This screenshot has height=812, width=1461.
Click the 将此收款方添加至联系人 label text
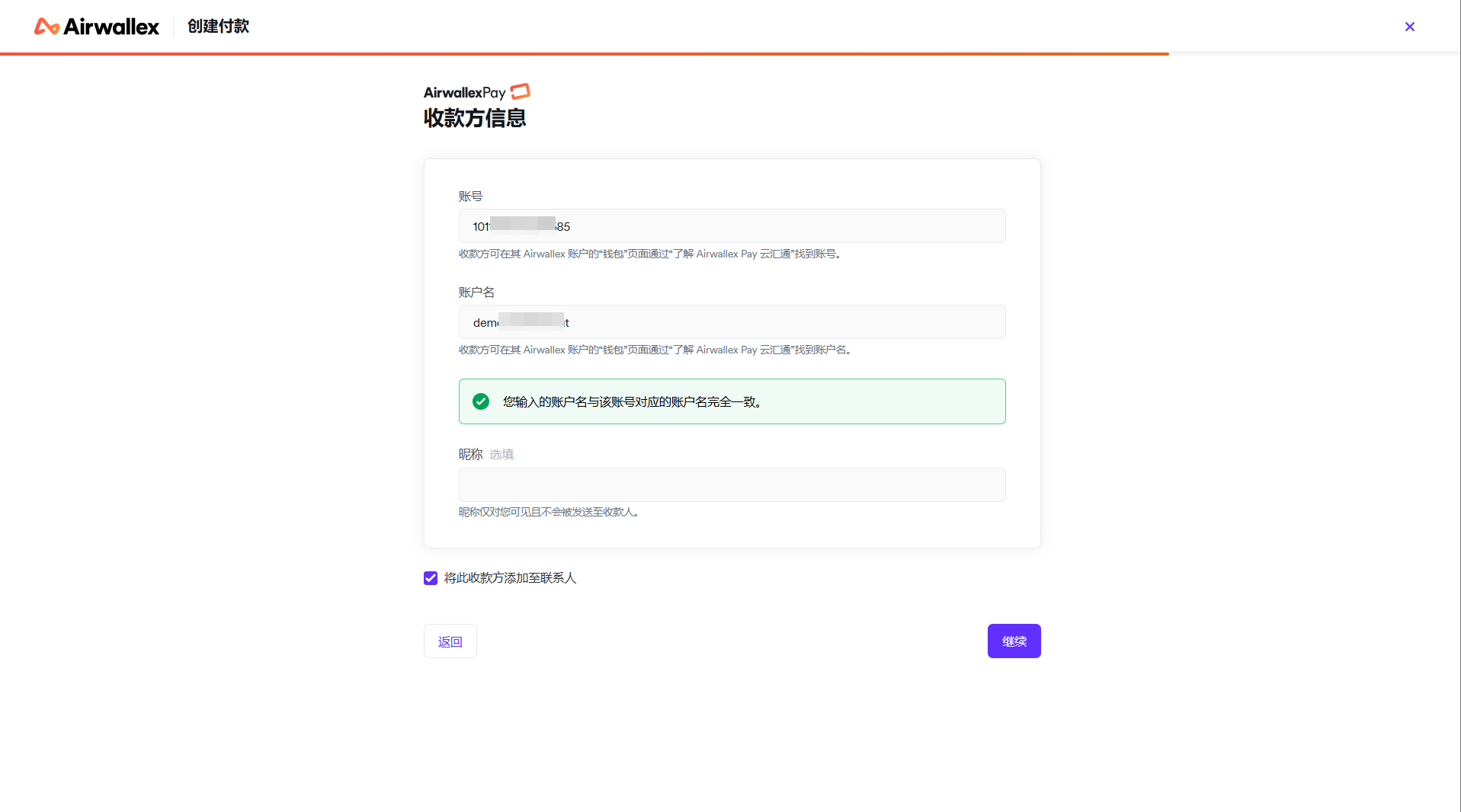click(510, 578)
